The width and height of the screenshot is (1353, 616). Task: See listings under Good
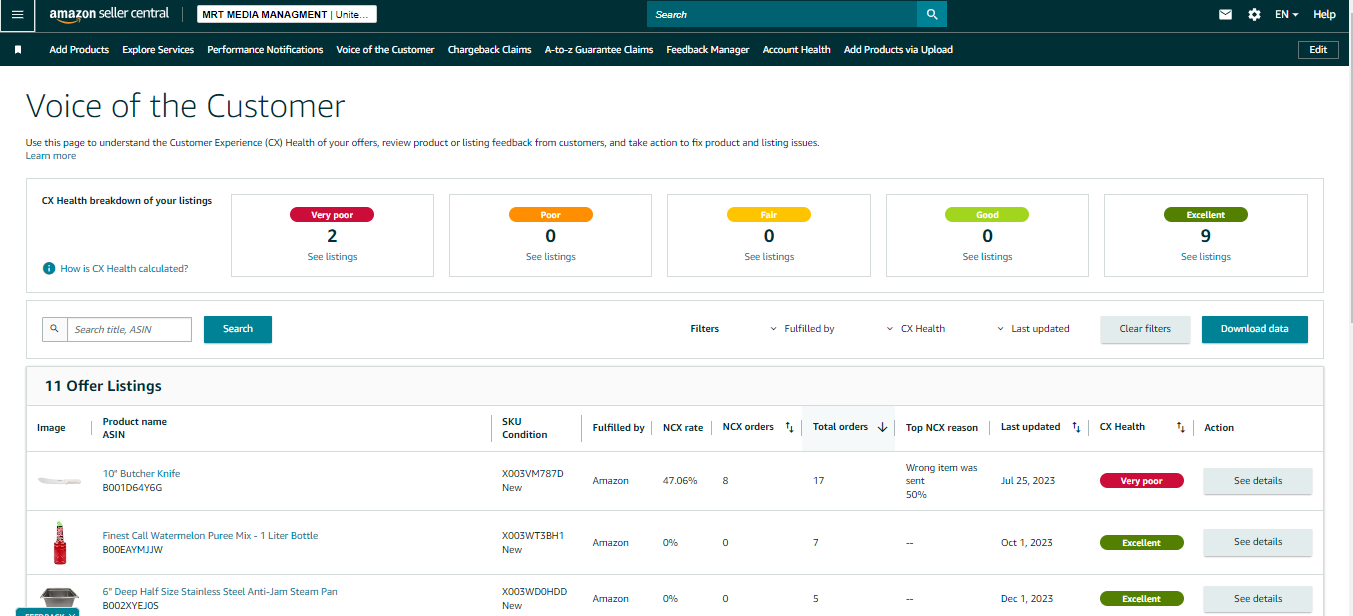click(987, 257)
